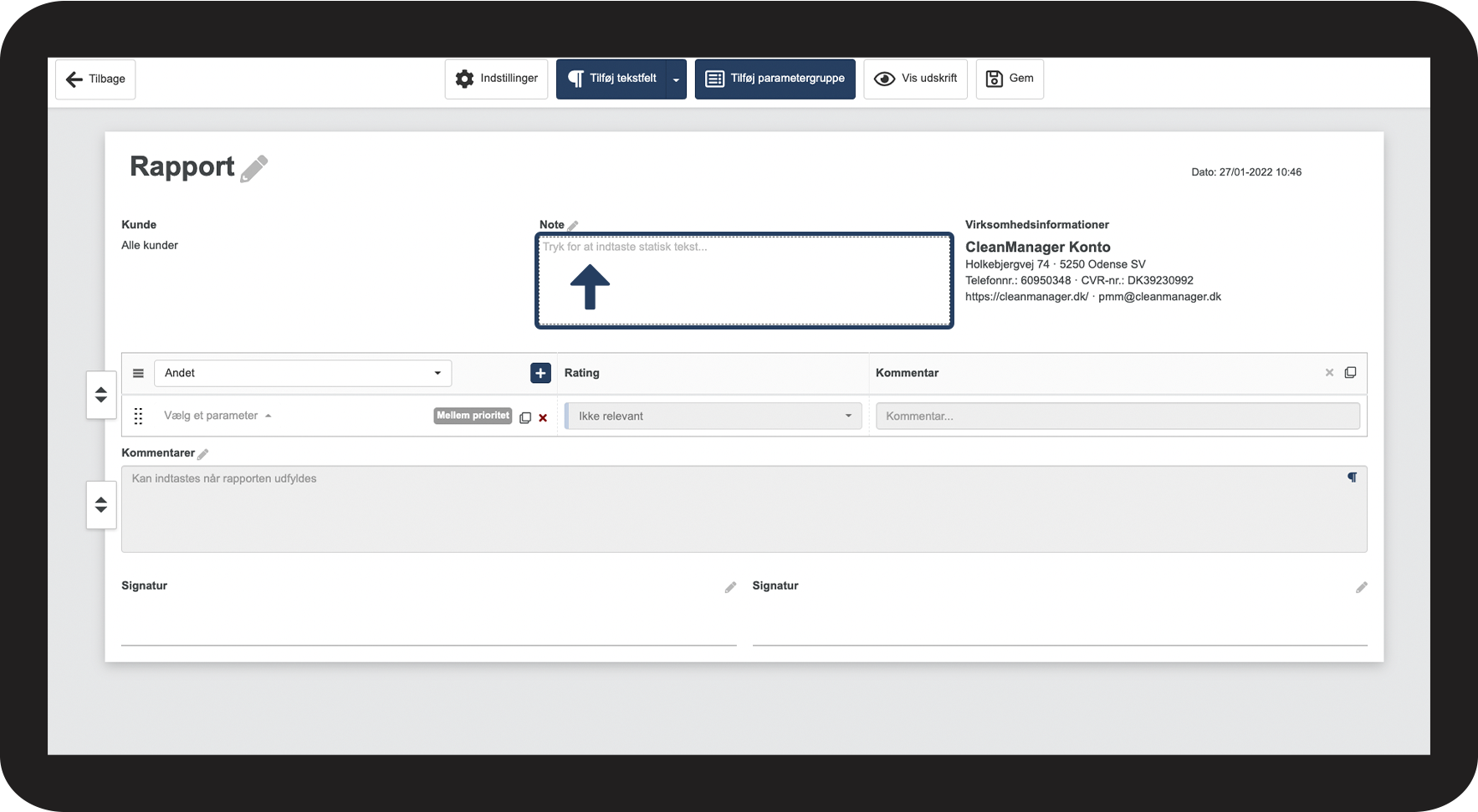The width and height of the screenshot is (1478, 812).
Task: Move the Kommentarer block with reorder arrows
Action: click(x=101, y=505)
